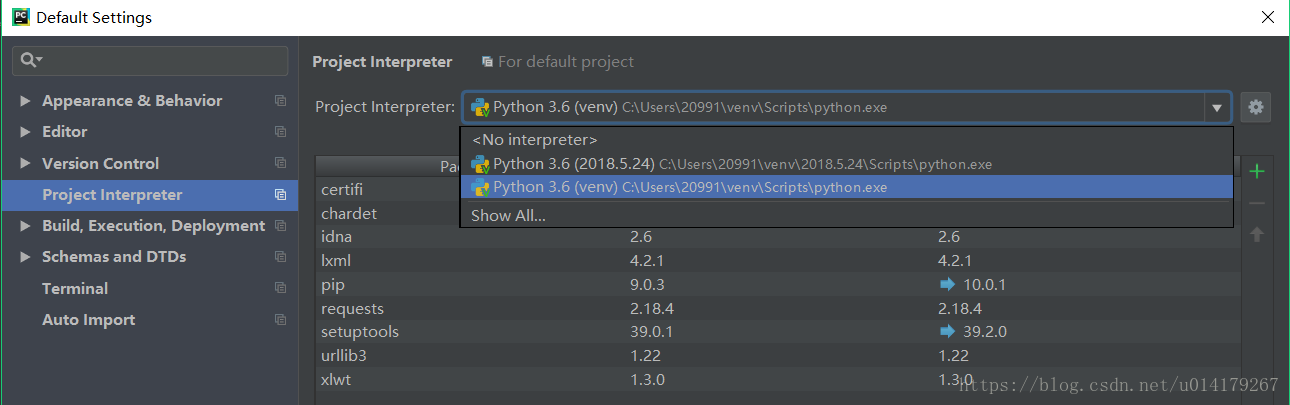Click the search magnifier icon in settings

29,60
